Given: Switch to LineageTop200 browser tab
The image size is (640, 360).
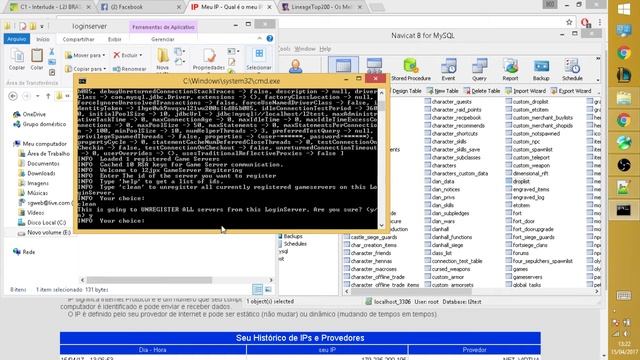Looking at the screenshot, I should tap(322, 7).
